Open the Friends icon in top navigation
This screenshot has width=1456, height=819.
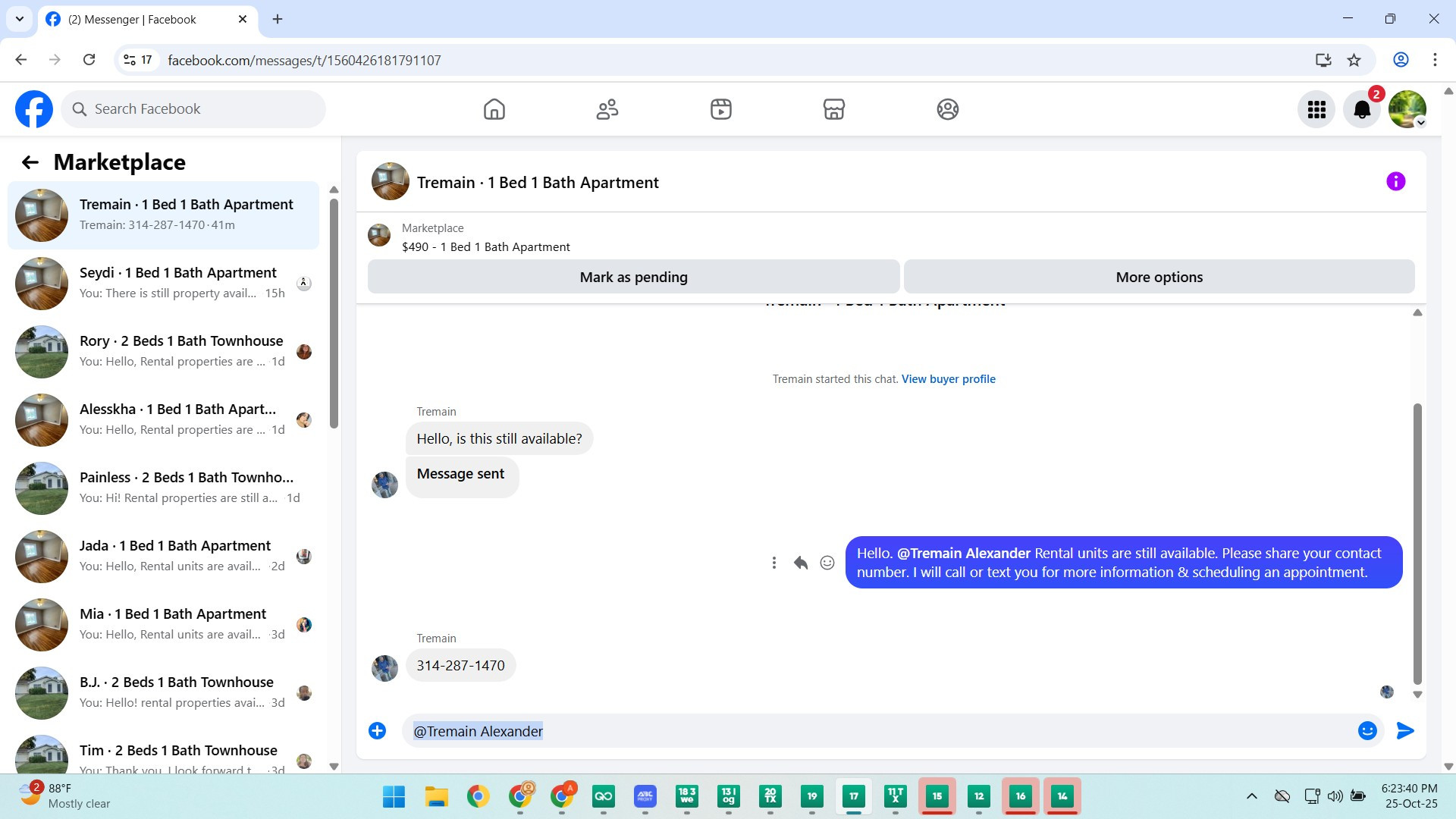pyautogui.click(x=607, y=109)
